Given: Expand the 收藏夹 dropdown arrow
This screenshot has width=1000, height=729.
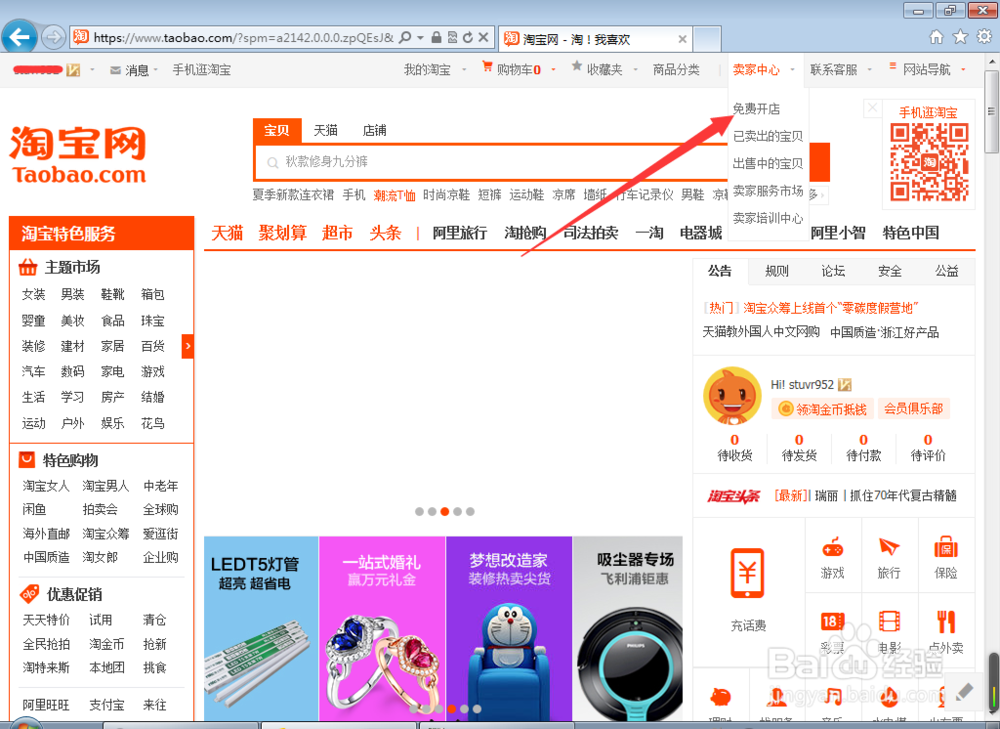Looking at the screenshot, I should [636, 70].
